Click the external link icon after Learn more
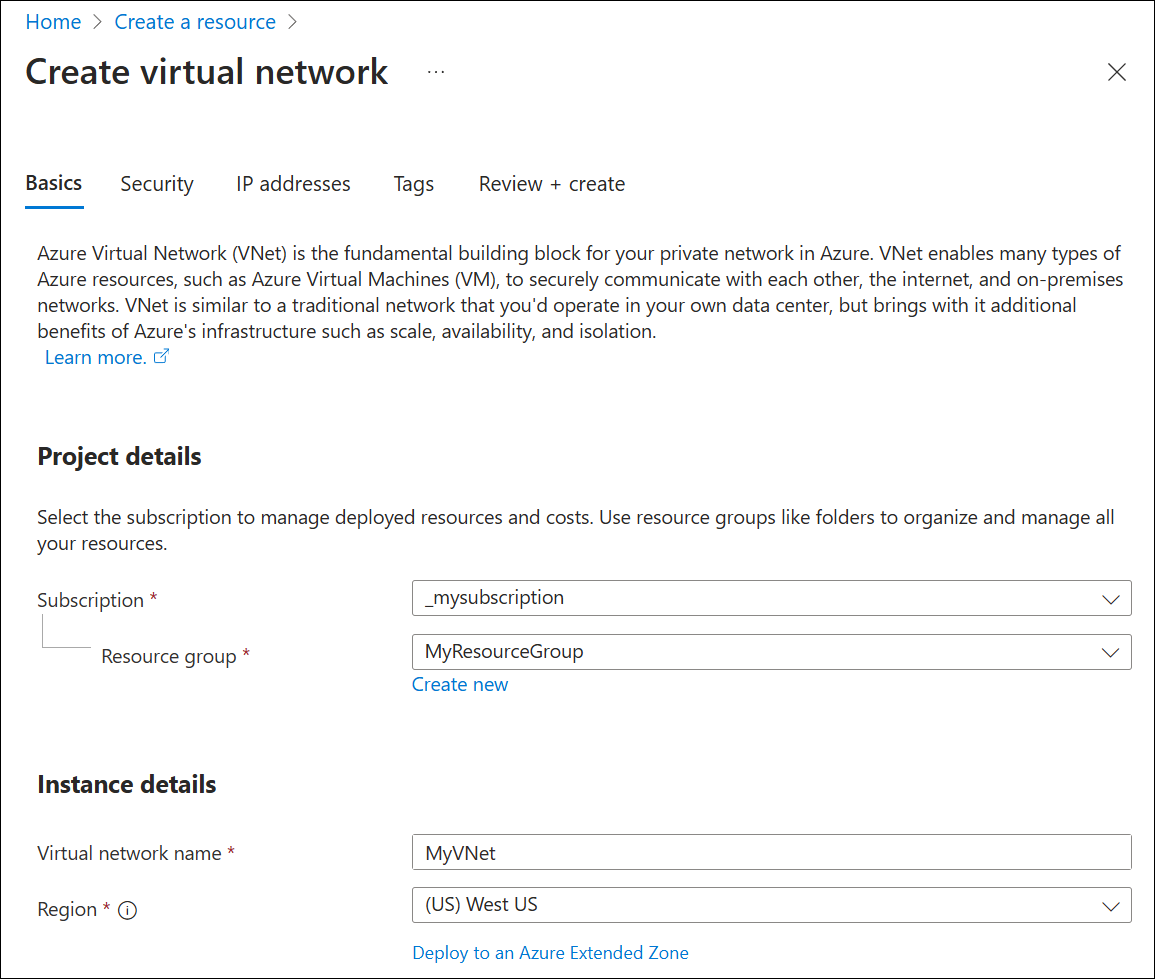Viewport: 1155px width, 979px height. click(161, 357)
